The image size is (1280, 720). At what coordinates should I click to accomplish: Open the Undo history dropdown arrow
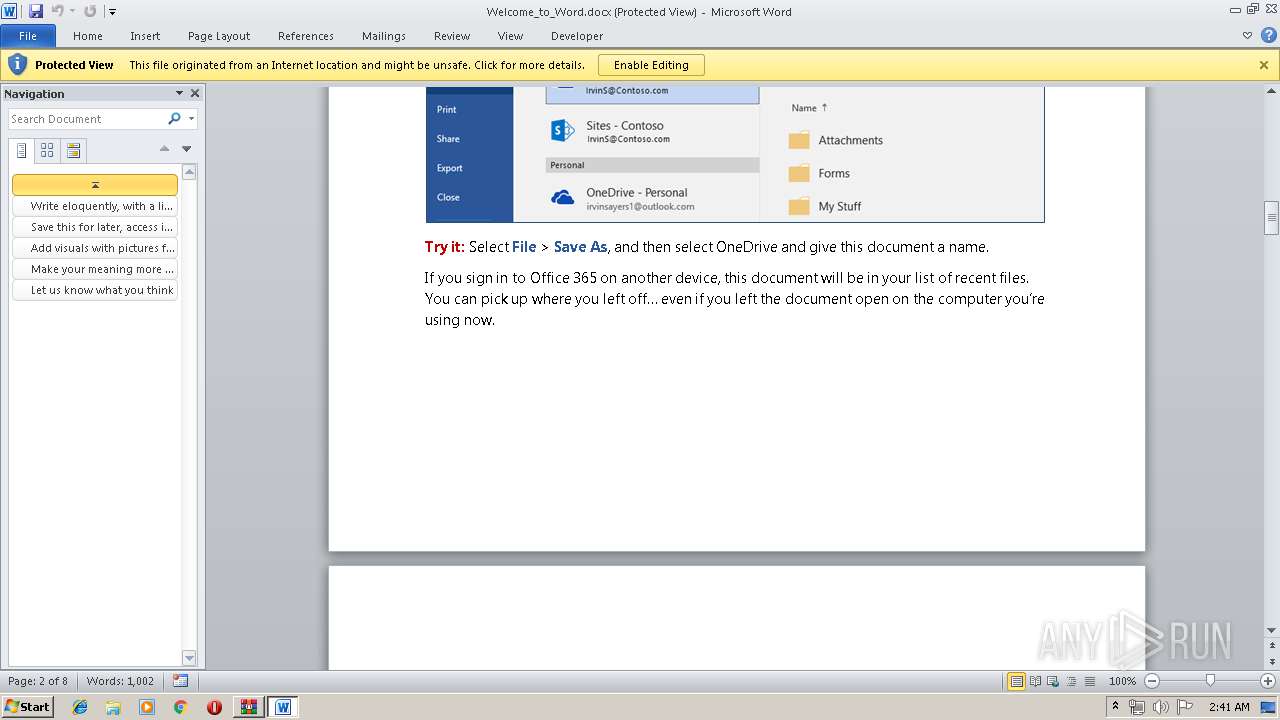tap(72, 12)
